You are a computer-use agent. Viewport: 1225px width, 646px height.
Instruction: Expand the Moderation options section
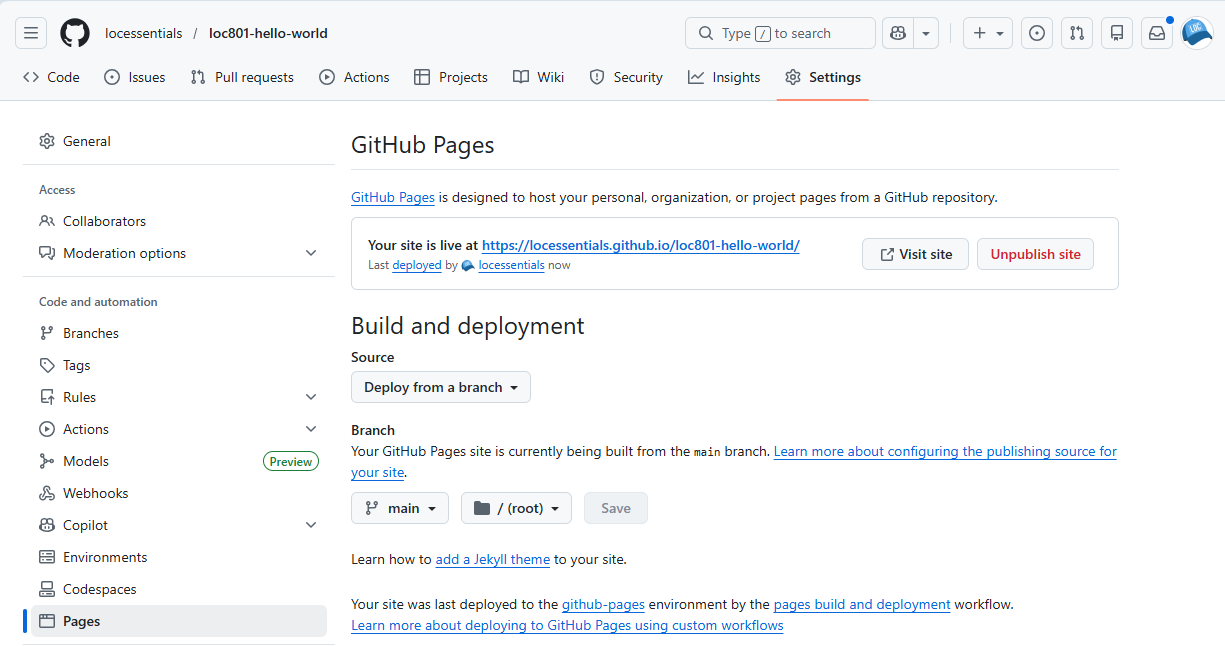pos(310,253)
